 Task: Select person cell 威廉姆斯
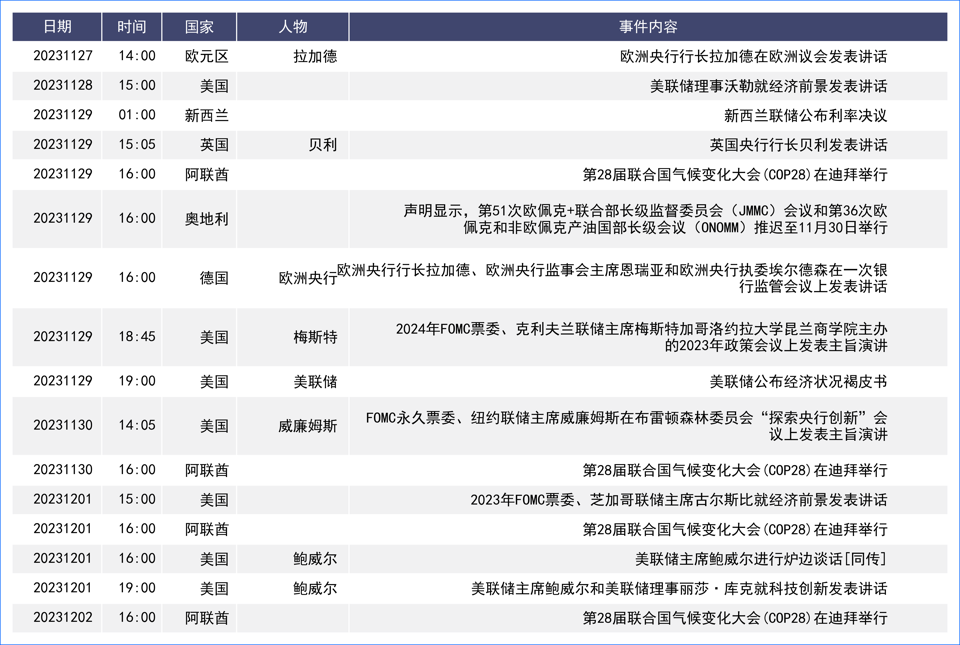point(308,425)
